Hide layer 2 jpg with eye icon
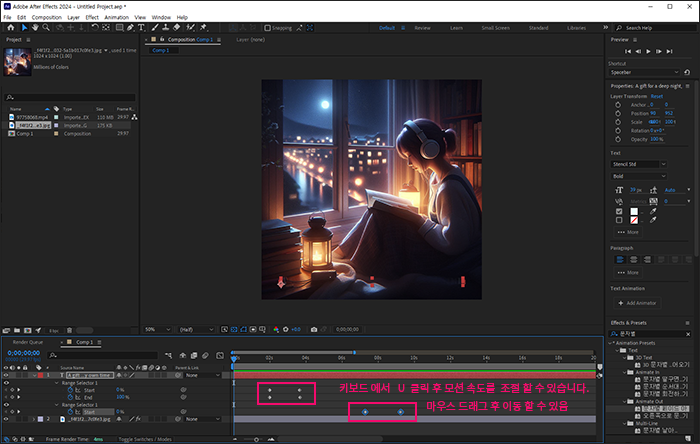Image resolution: width=700 pixels, height=444 pixels. (6, 419)
